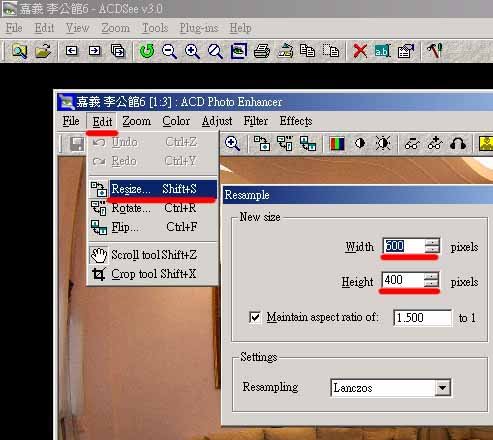
Task: Open the Effects menu
Action: click(296, 121)
